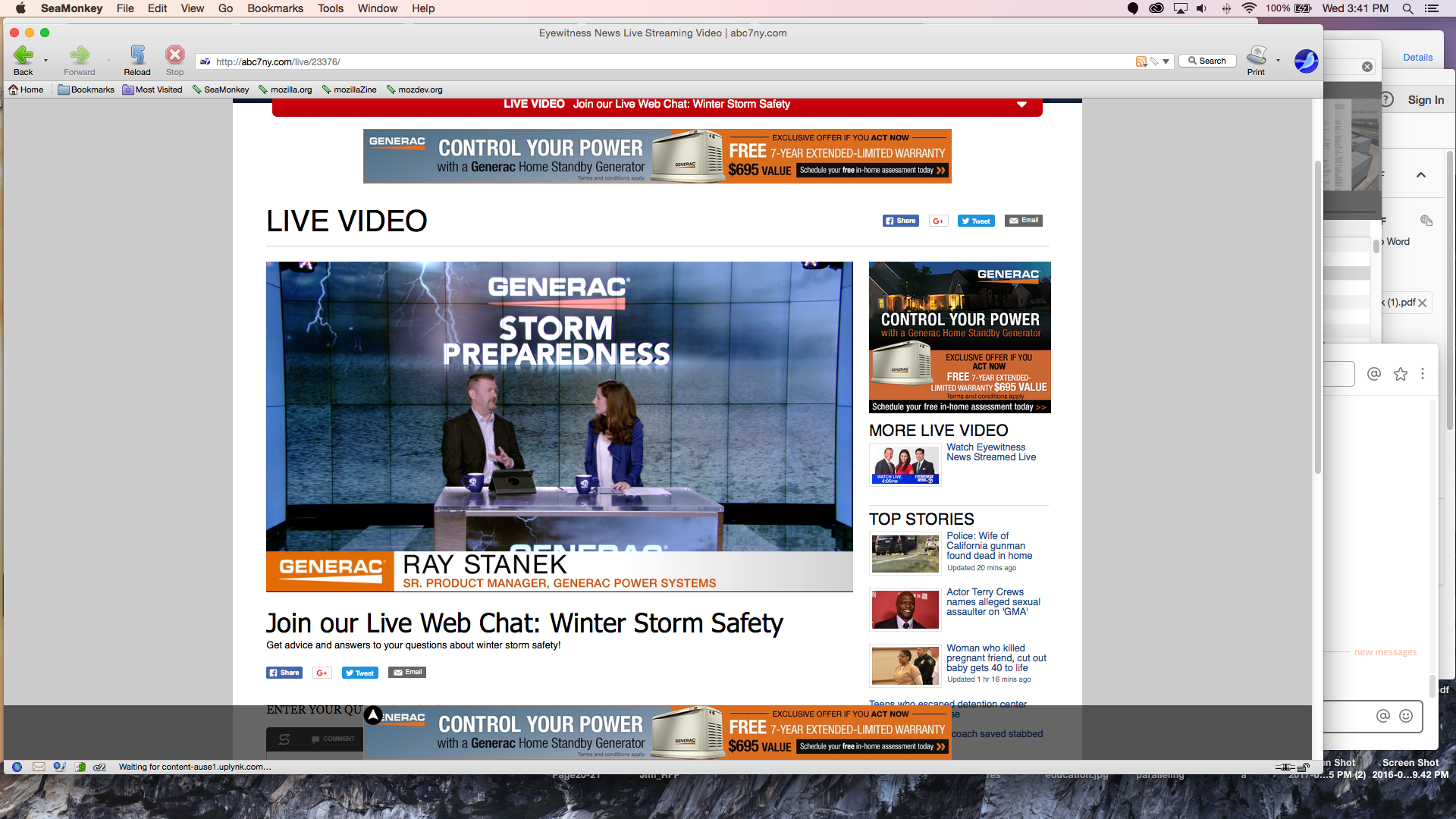The image size is (1456, 819).
Task: Open the URL bar history dropdown
Action: [1166, 61]
